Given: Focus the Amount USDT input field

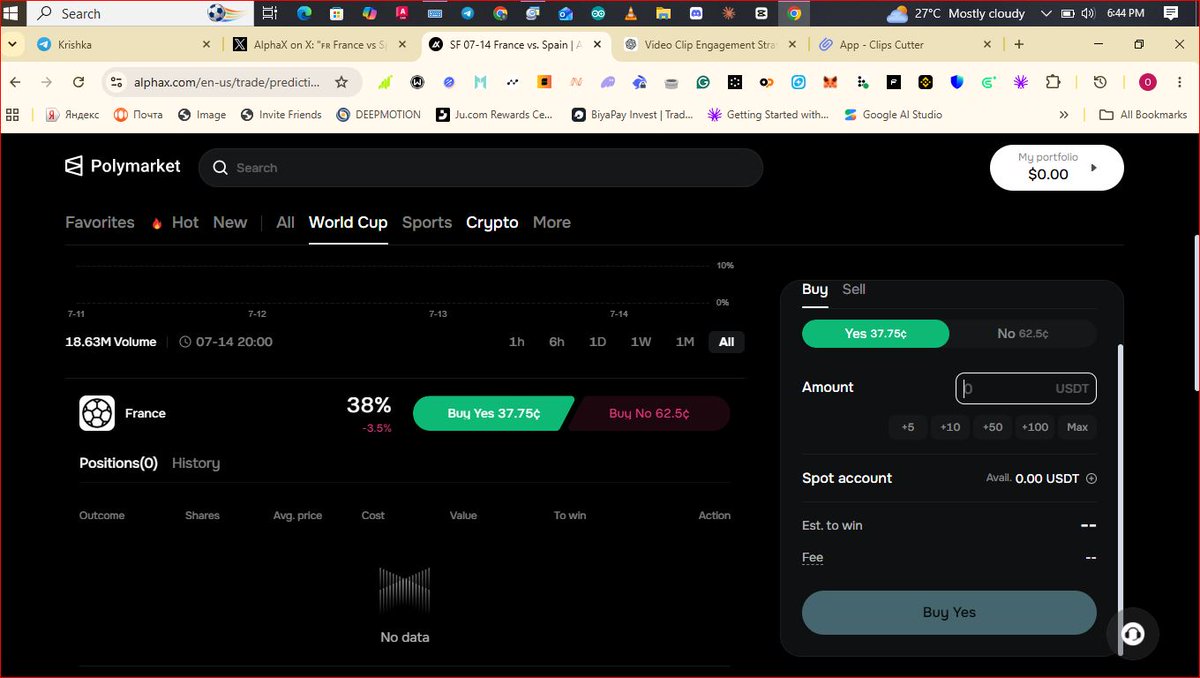Looking at the screenshot, I should tap(1026, 388).
